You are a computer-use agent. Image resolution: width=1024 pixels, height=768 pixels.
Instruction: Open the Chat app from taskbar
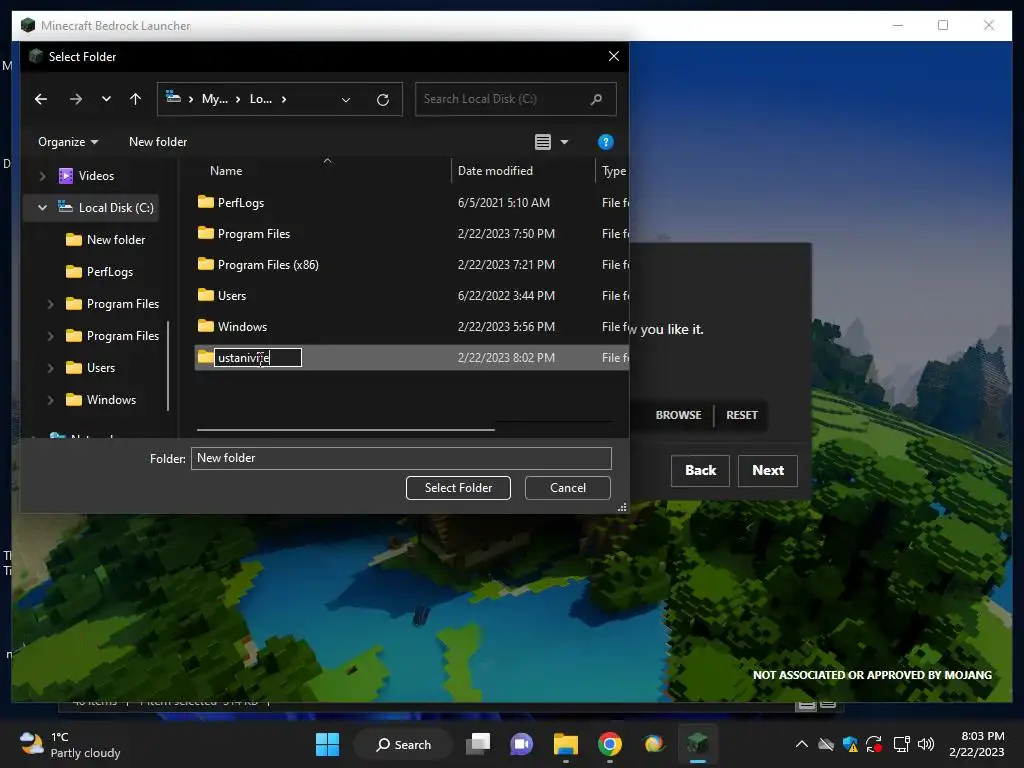point(521,744)
